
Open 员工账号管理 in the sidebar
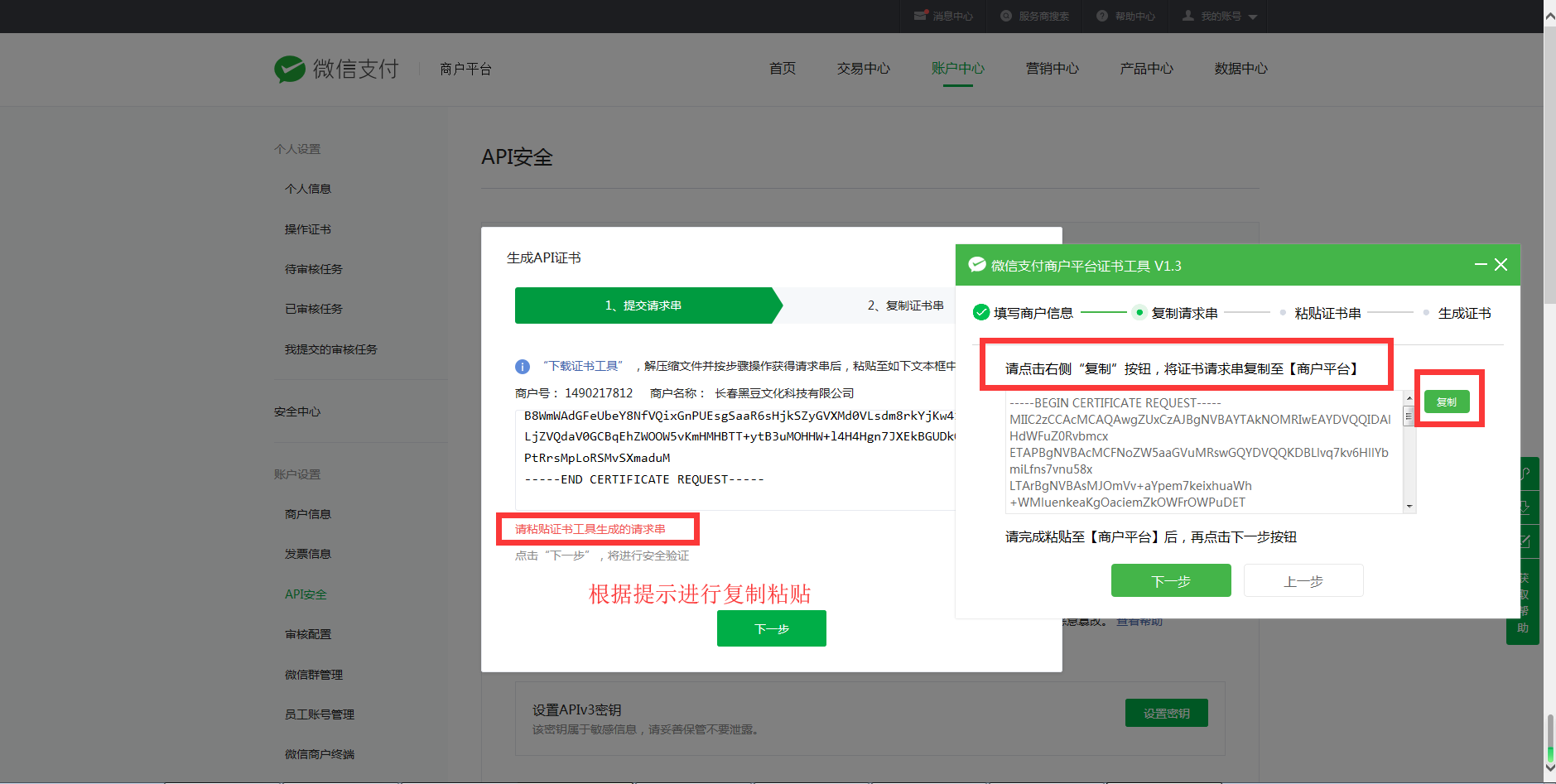click(320, 714)
